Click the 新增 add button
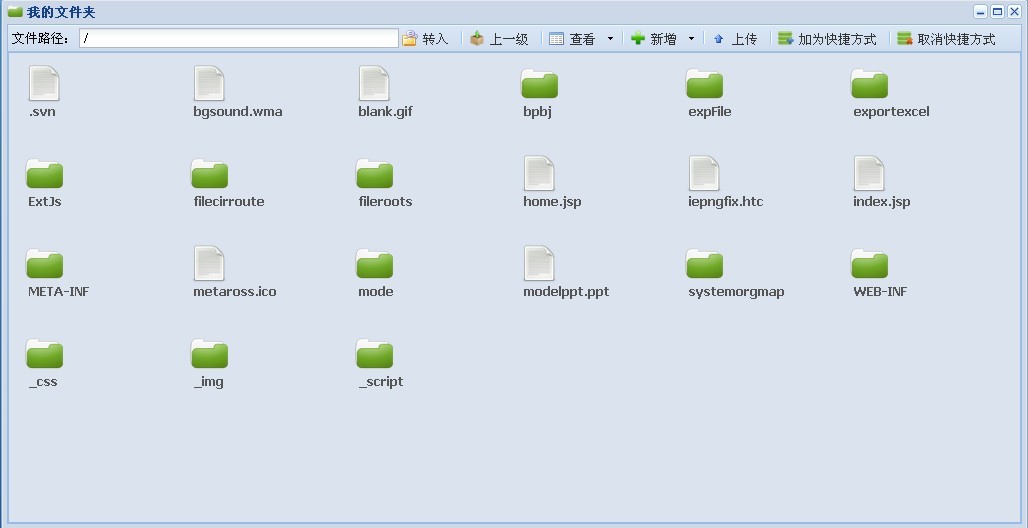 click(653, 39)
